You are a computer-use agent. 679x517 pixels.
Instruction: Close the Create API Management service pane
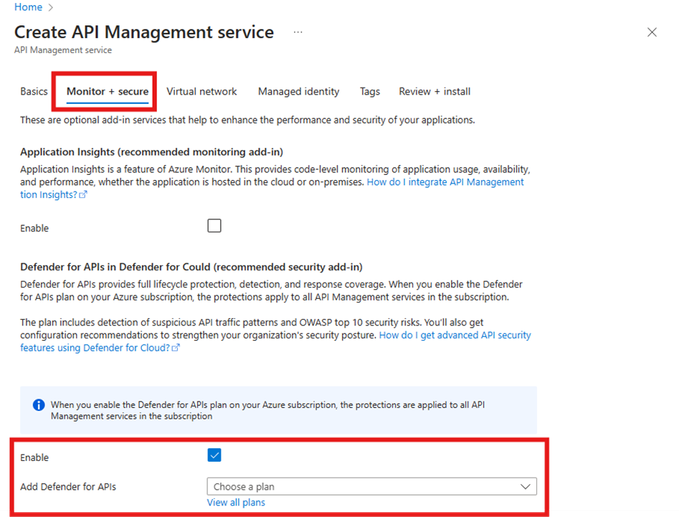pos(652,32)
